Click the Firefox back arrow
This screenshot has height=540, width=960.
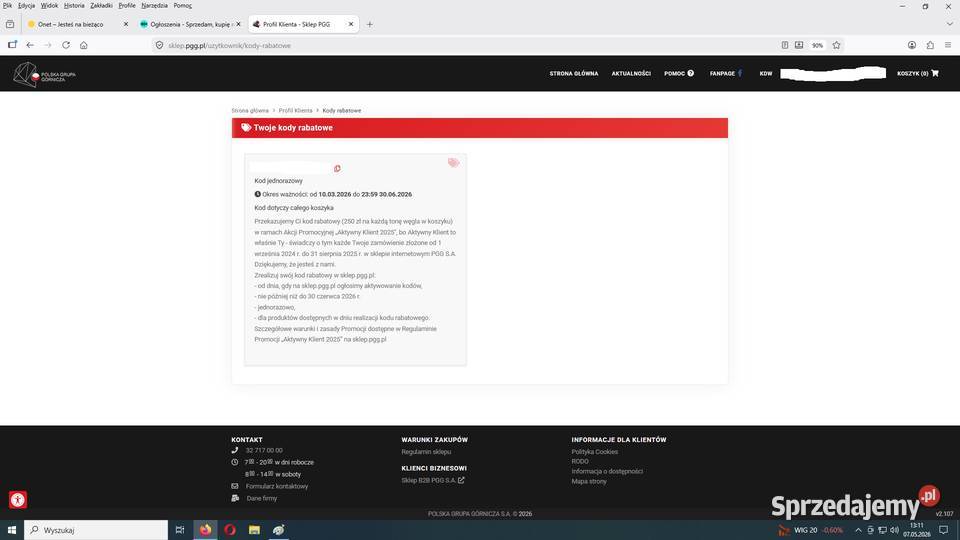(x=30, y=45)
